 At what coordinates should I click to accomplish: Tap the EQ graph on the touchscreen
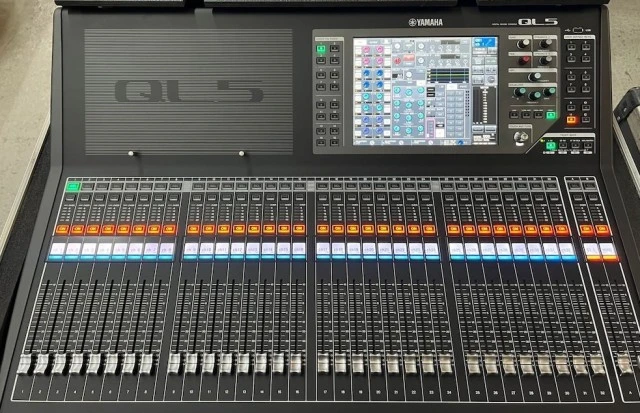(x=448, y=76)
